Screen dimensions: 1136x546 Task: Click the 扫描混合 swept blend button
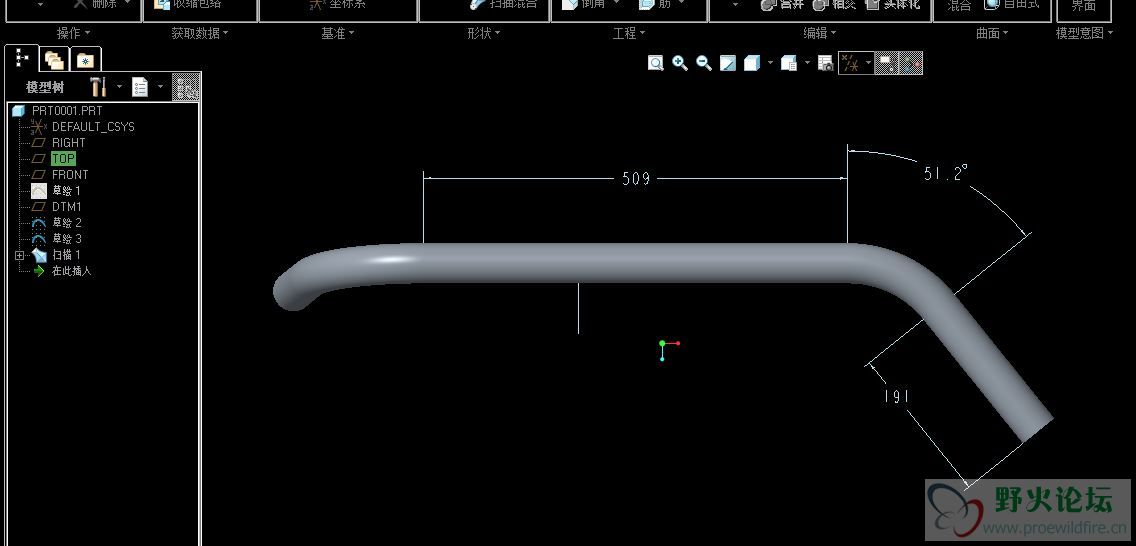pyautogui.click(x=504, y=4)
